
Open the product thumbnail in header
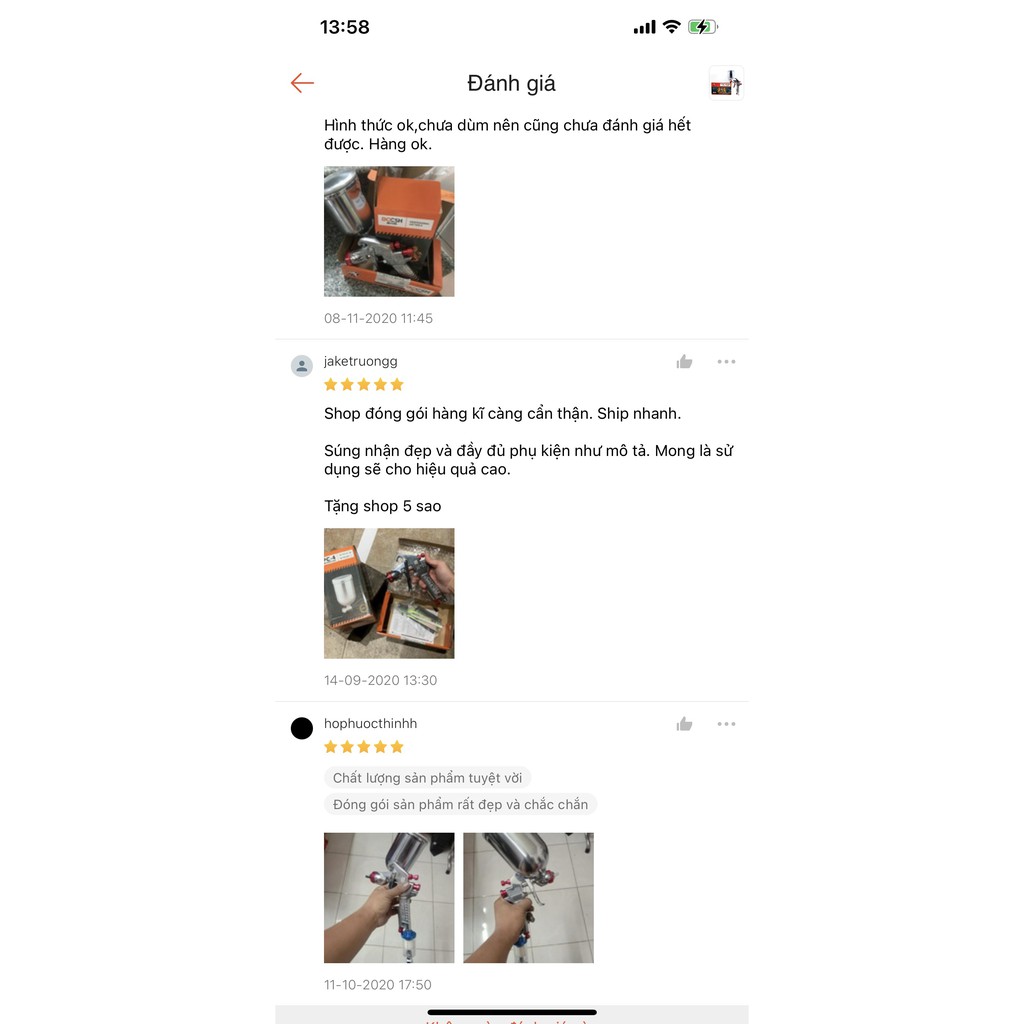[726, 83]
